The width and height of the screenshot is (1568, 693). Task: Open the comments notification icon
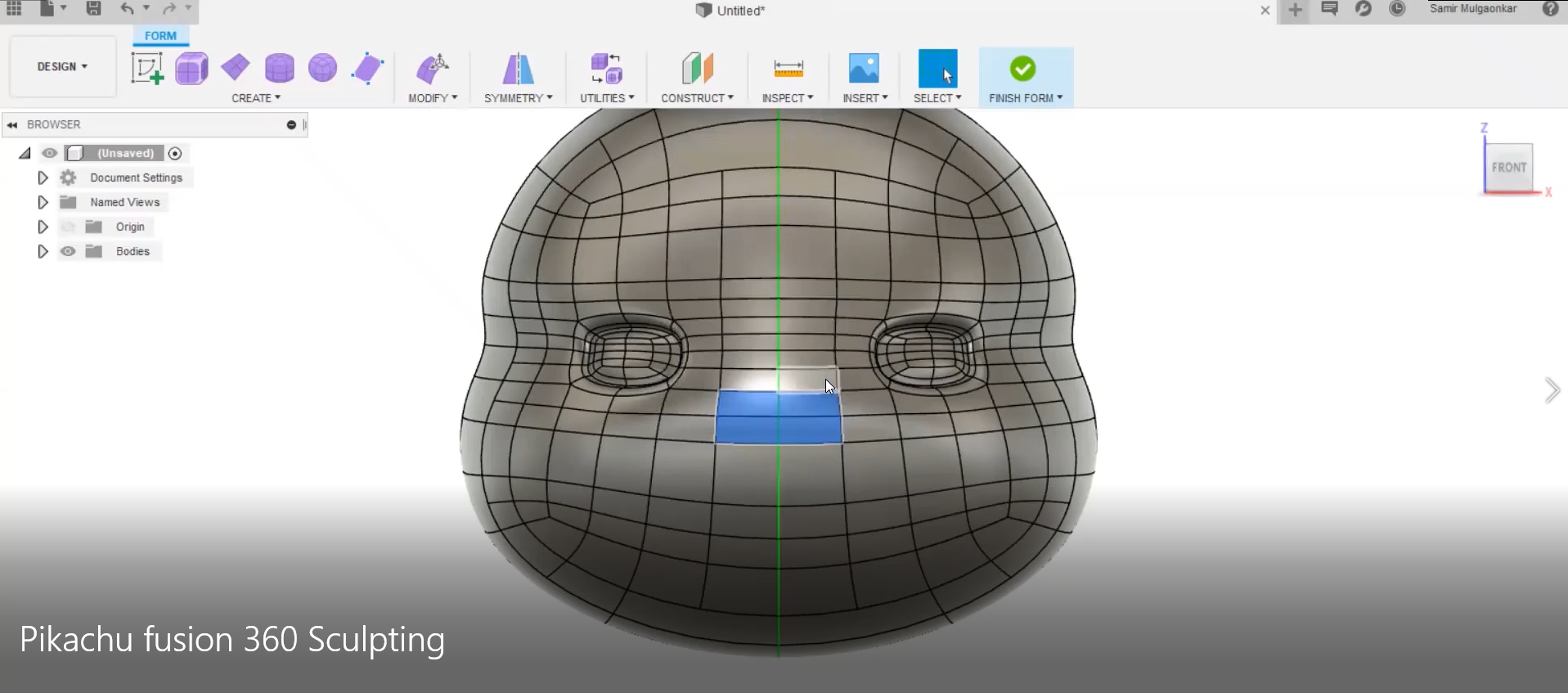[x=1330, y=9]
